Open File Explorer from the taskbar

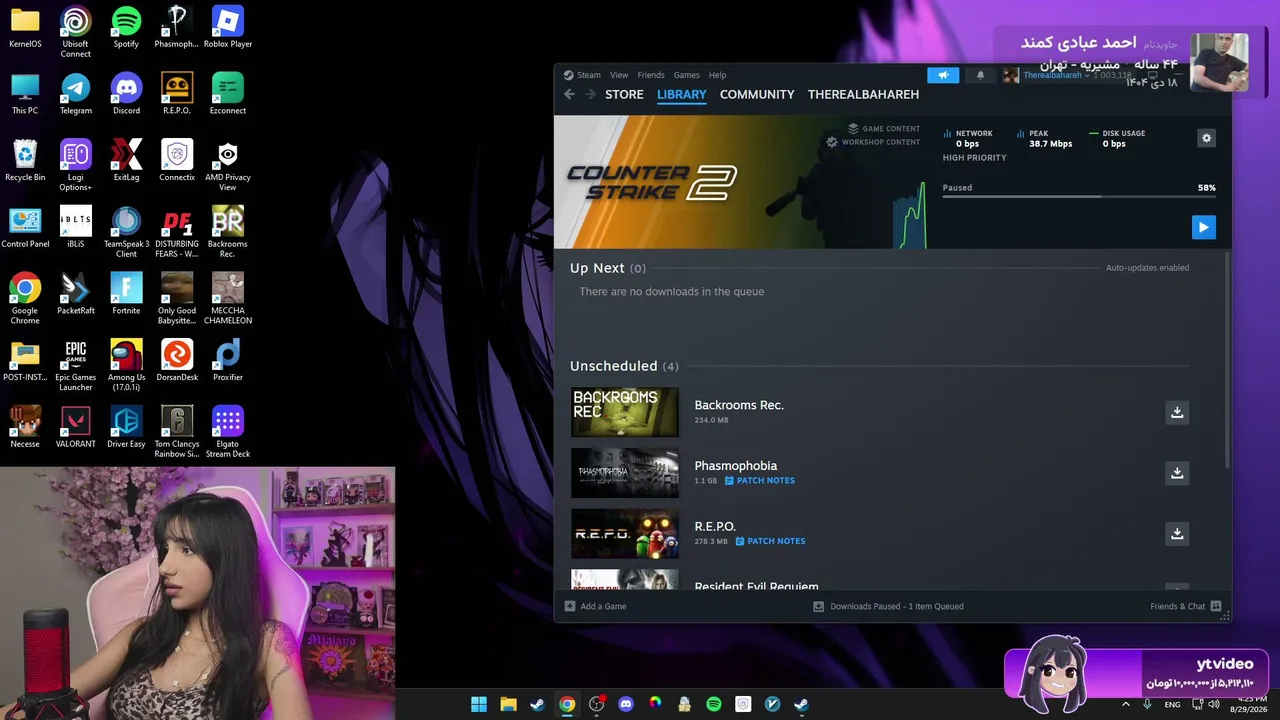pyautogui.click(x=508, y=704)
